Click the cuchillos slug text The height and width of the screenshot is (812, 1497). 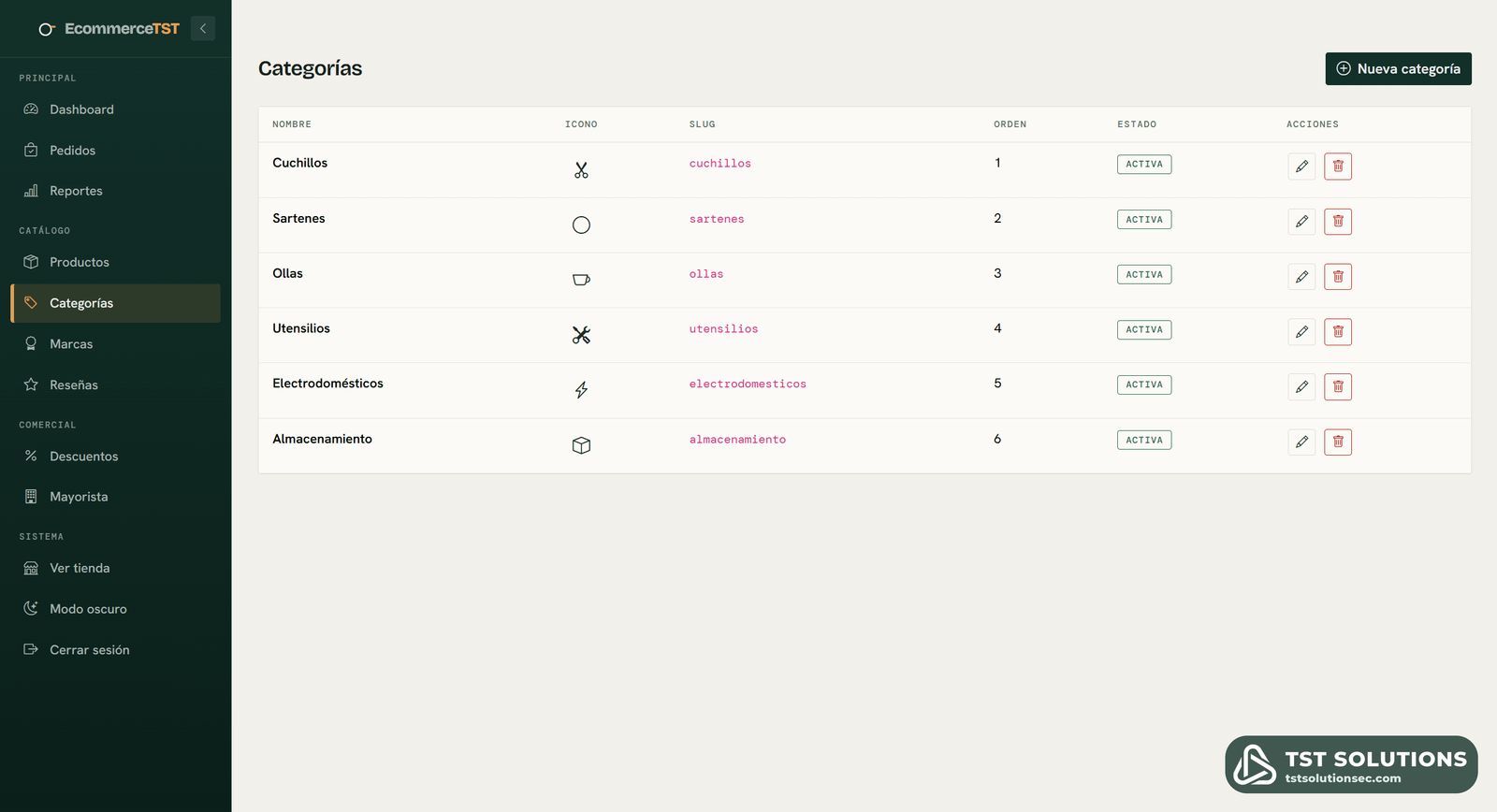pyautogui.click(x=720, y=164)
